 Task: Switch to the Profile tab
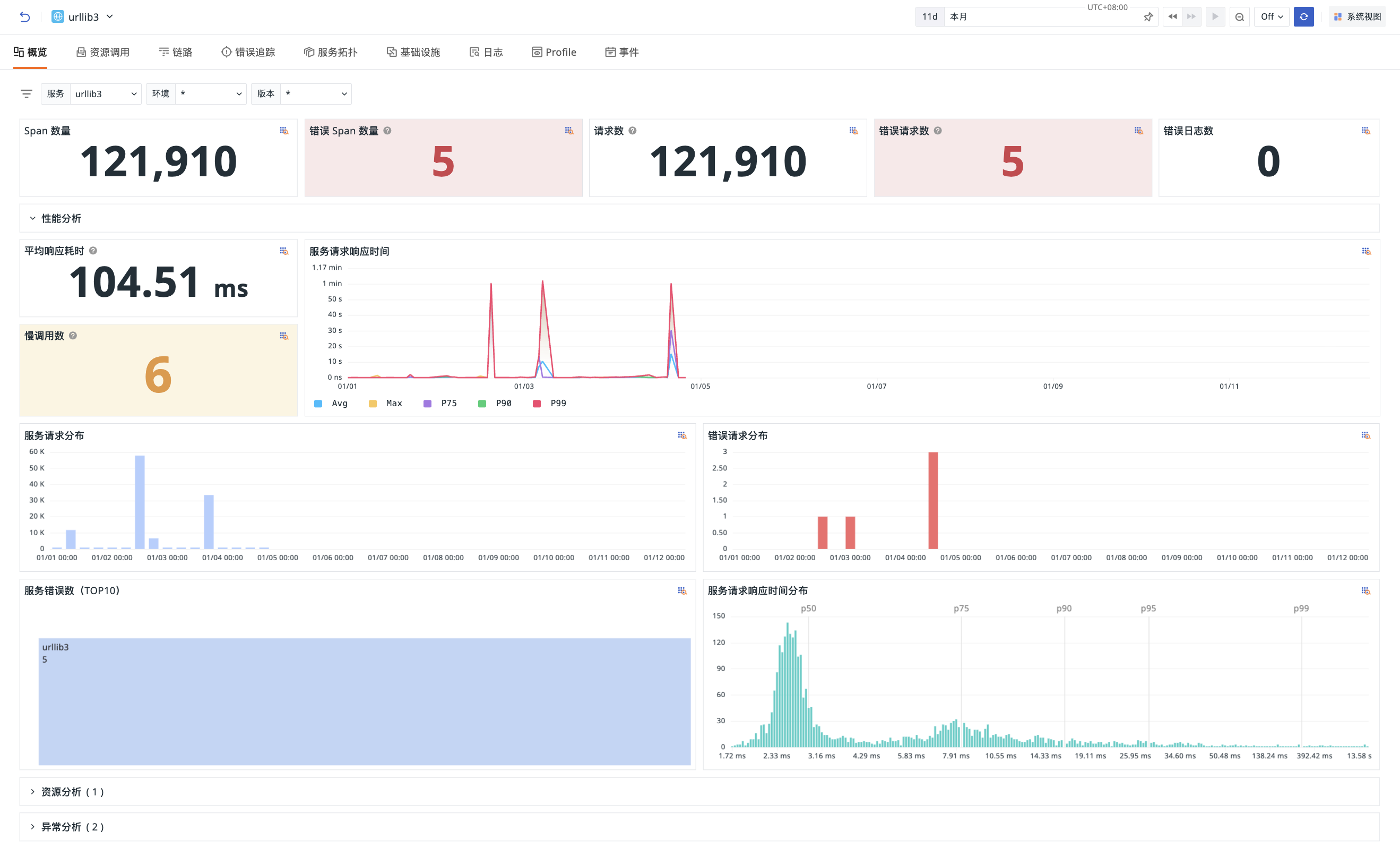(554, 52)
